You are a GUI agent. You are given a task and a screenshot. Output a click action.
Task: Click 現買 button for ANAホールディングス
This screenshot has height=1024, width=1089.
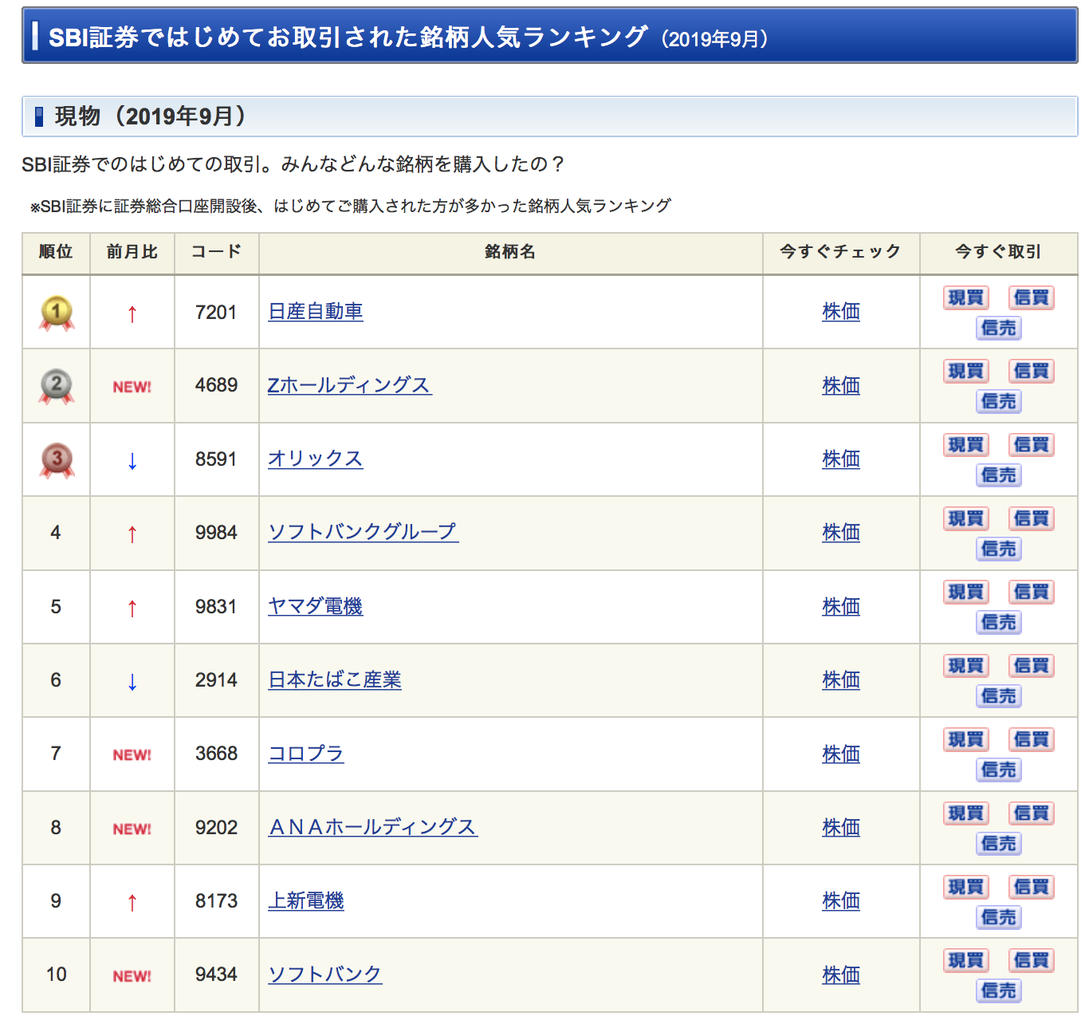(965, 813)
